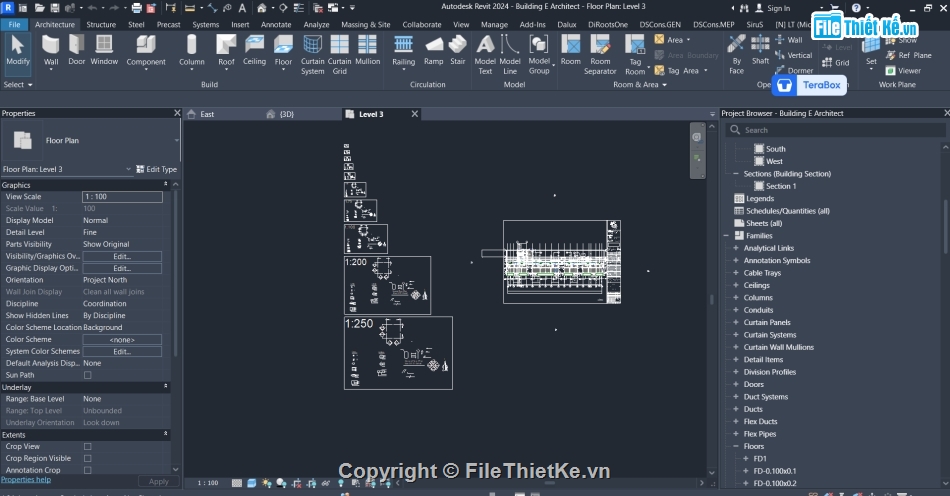Select the Door tool
Viewport: 950px width, 496px height.
(77, 50)
